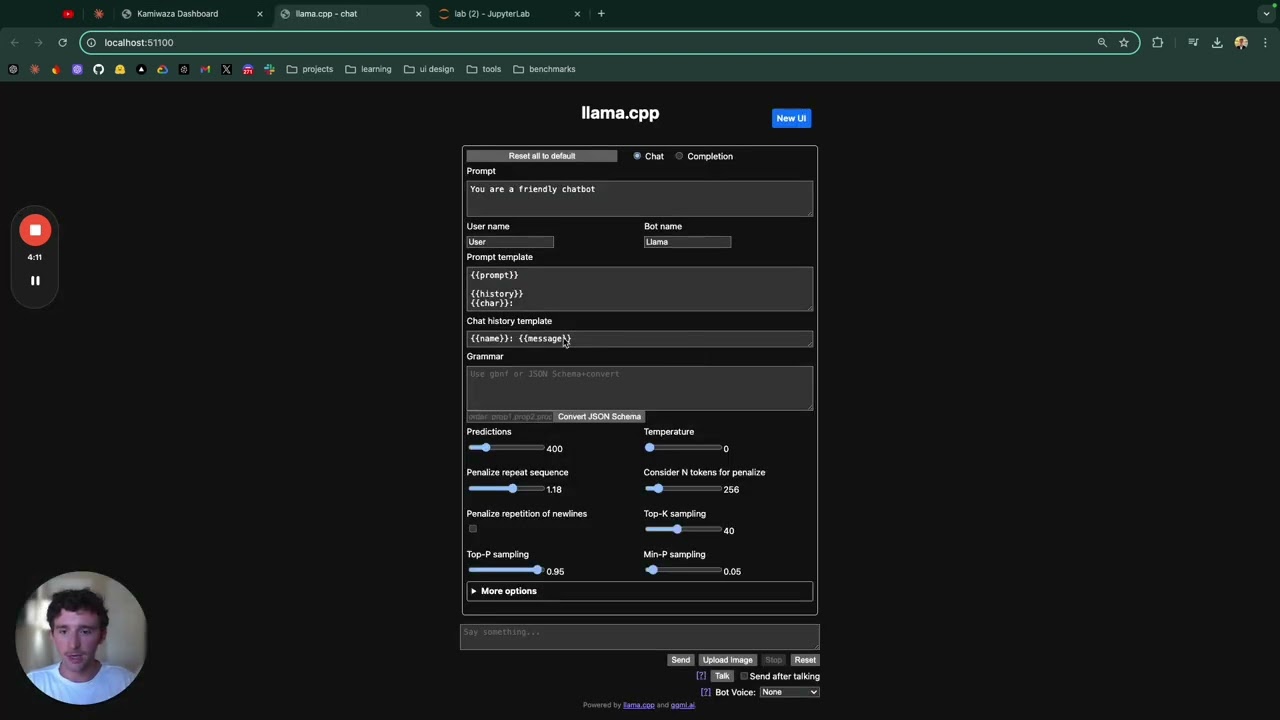
Task: Enable the Send after talking checkbox
Action: coord(744,676)
